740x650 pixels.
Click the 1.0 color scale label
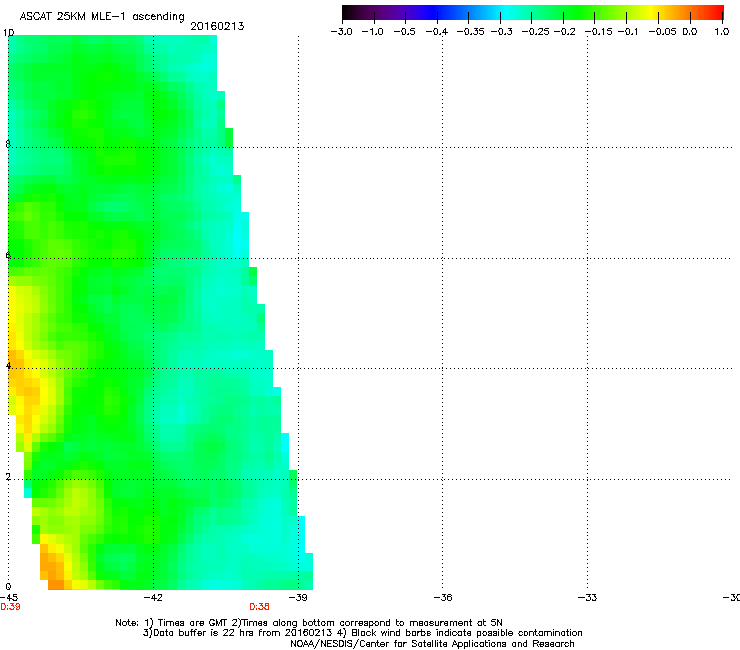tap(722, 32)
